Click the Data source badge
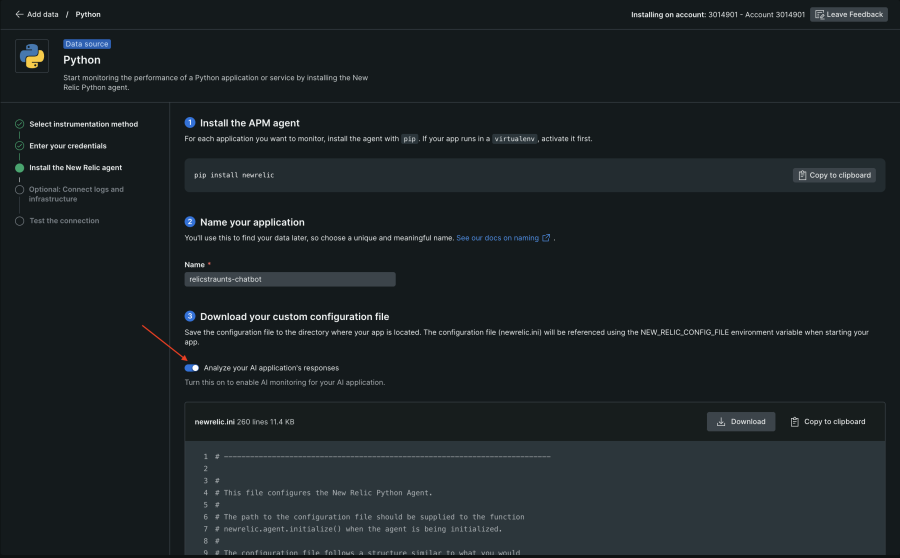900x558 pixels. [x=87, y=44]
